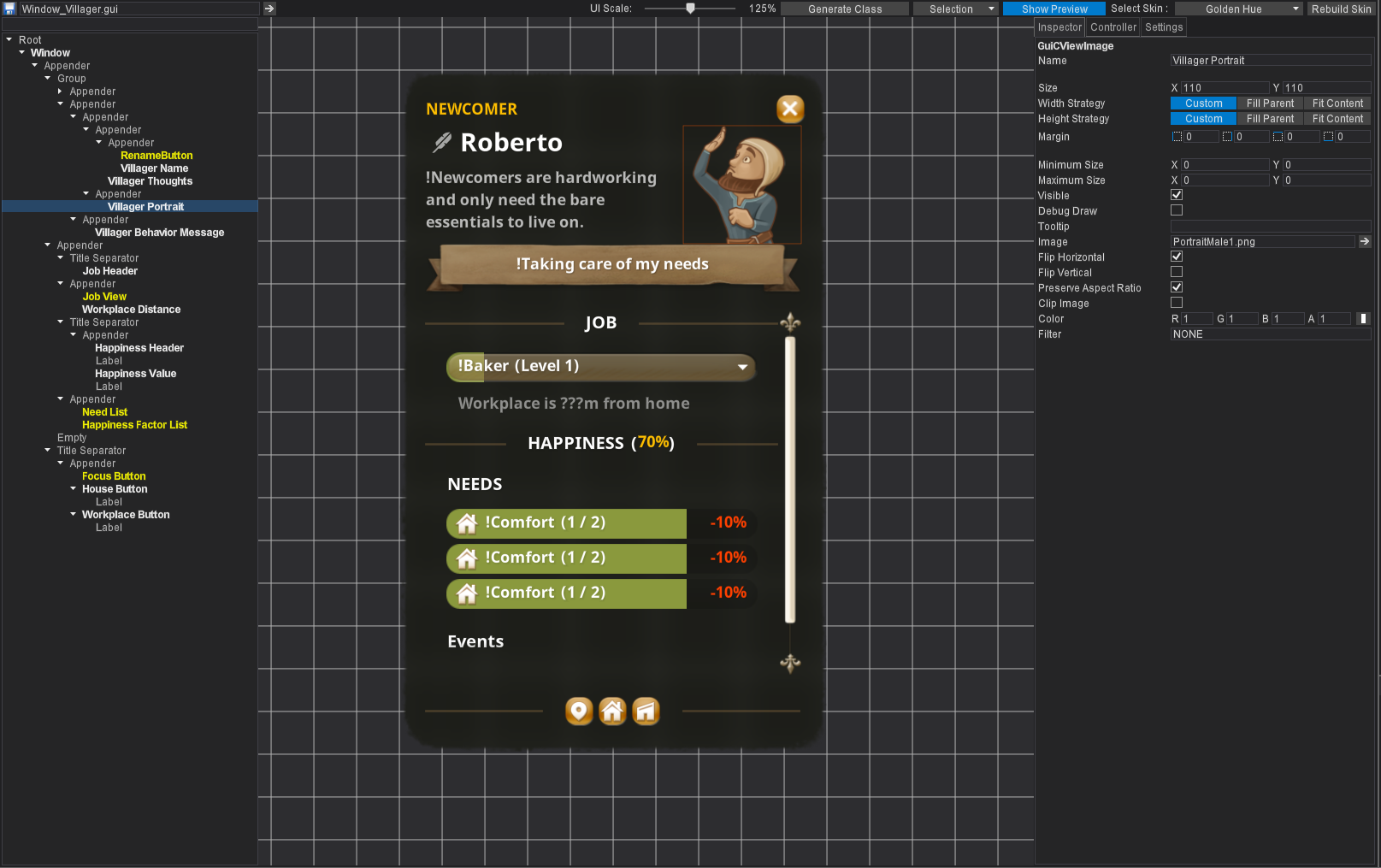Open the Golden Hue skin dropdown
The width and height of the screenshot is (1381, 868).
click(x=1238, y=9)
